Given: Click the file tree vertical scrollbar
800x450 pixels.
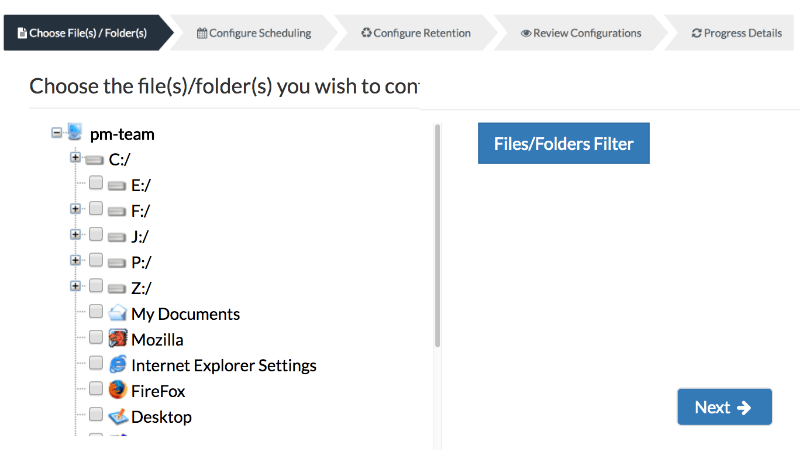Looking at the screenshot, I should click(437, 236).
